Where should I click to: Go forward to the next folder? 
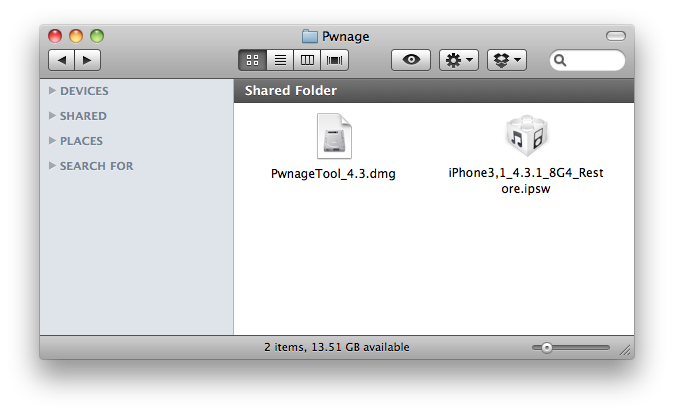(87, 60)
